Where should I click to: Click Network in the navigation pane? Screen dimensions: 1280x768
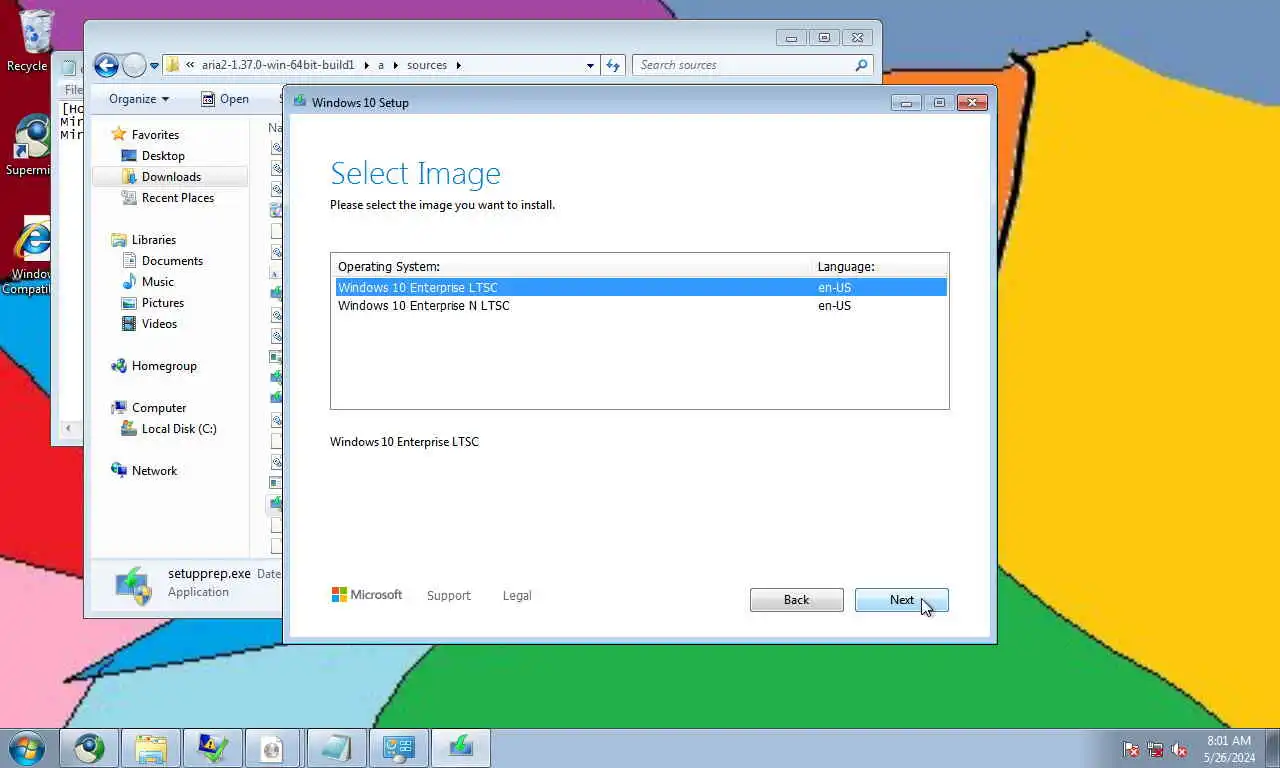(154, 471)
